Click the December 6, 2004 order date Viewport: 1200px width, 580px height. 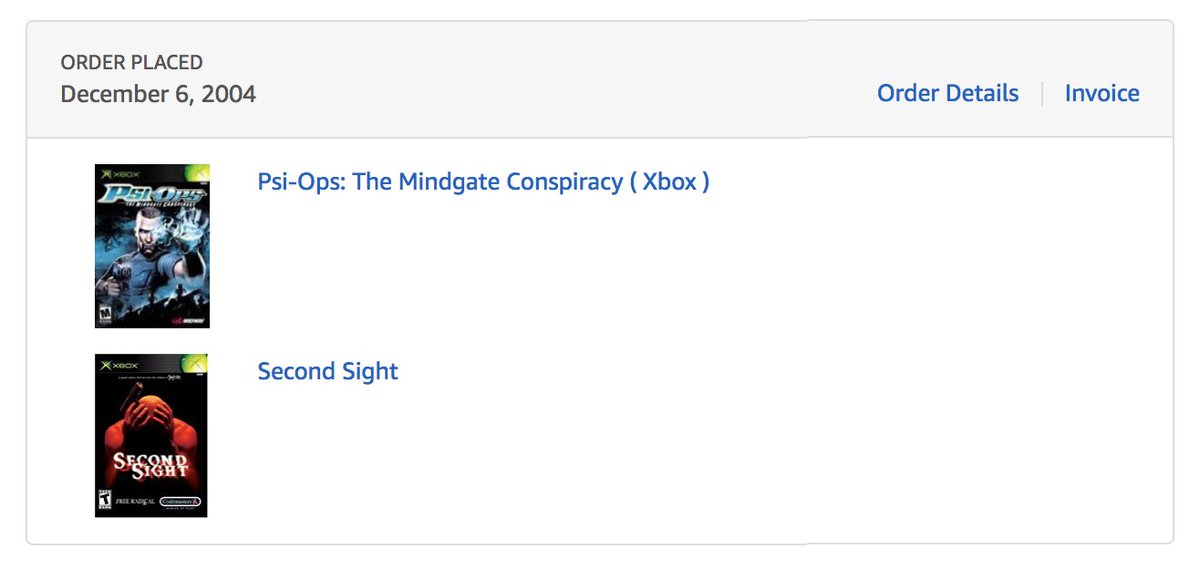pyautogui.click(x=158, y=94)
